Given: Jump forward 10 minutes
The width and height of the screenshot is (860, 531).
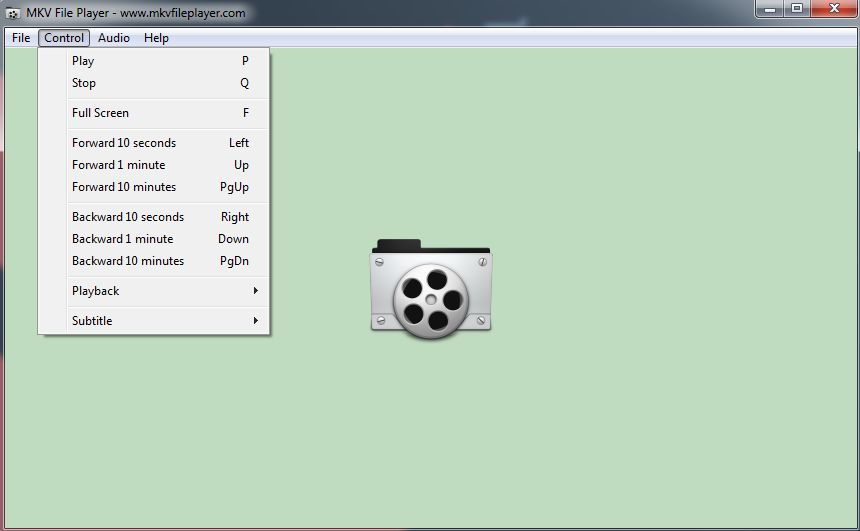Looking at the screenshot, I should coord(154,187).
